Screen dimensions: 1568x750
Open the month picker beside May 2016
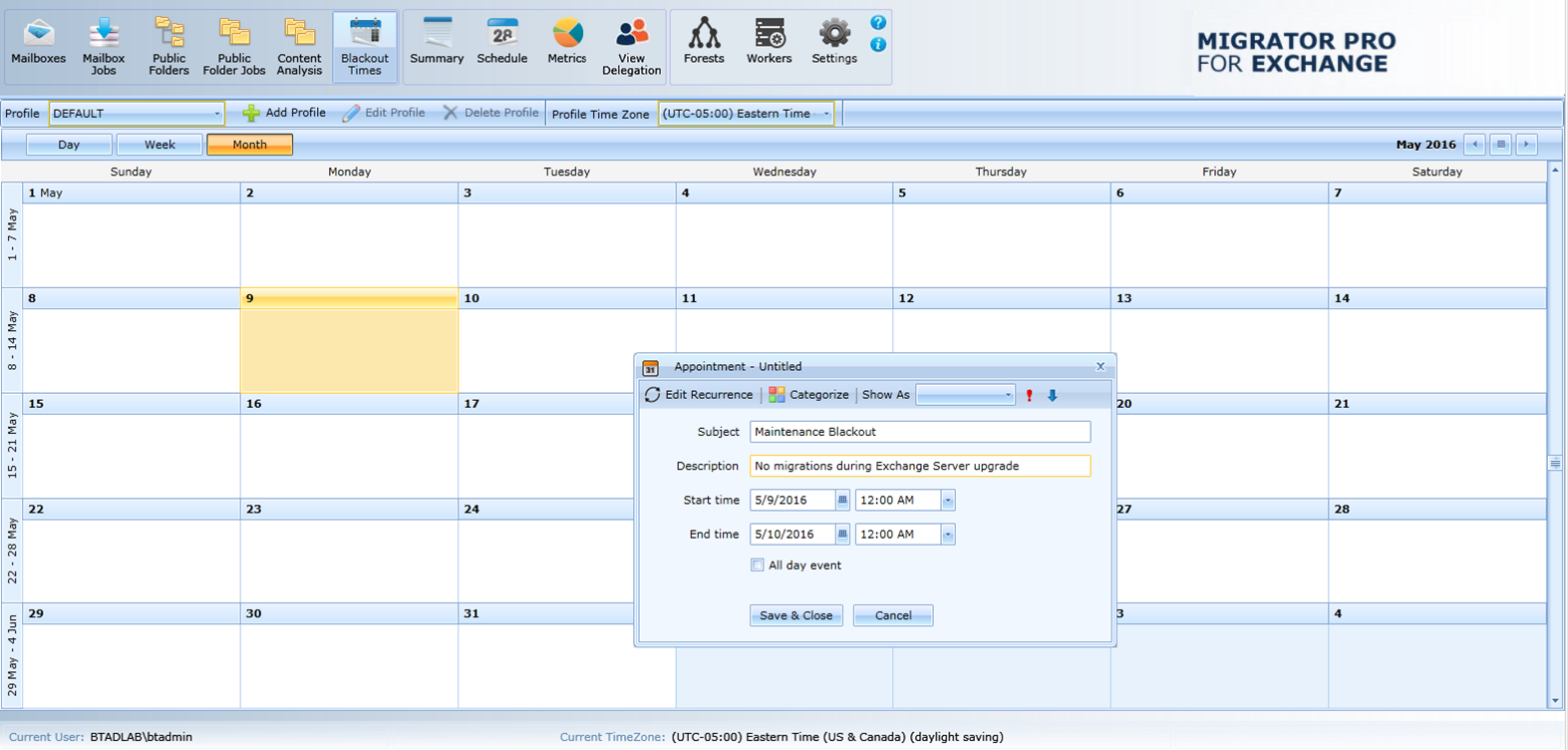[x=1501, y=145]
